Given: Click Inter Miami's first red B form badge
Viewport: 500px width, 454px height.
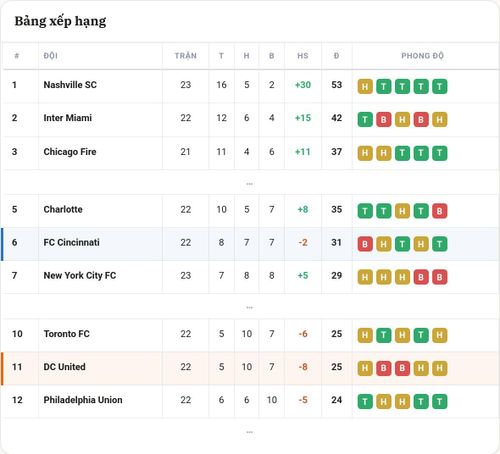Looking at the screenshot, I should [384, 120].
